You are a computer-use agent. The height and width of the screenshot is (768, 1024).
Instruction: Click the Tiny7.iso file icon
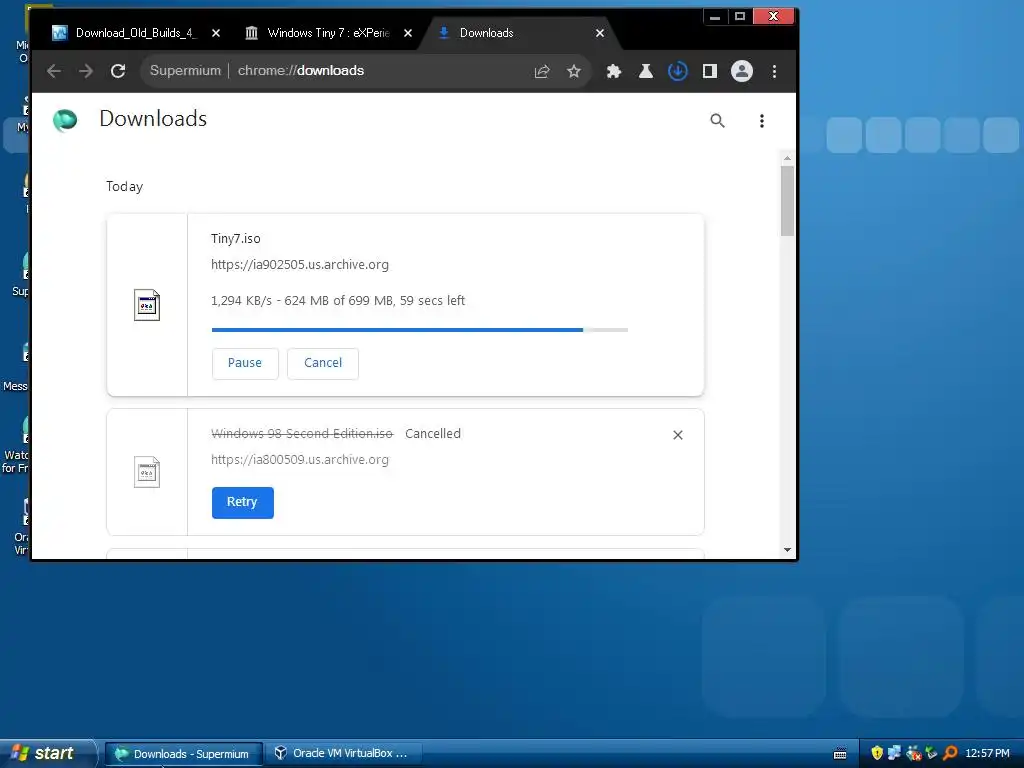coord(147,305)
